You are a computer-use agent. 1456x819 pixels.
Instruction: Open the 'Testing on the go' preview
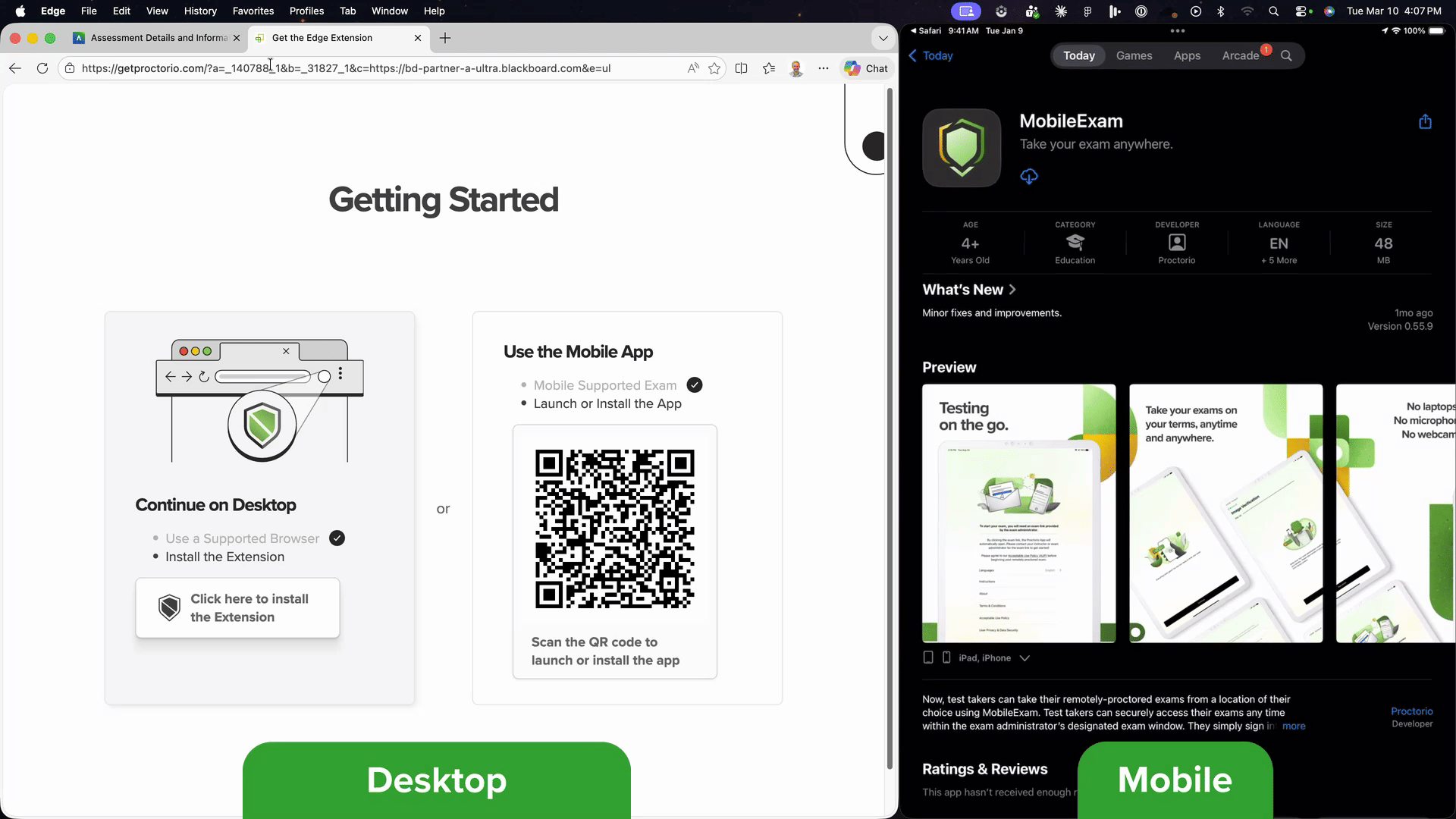(1019, 513)
